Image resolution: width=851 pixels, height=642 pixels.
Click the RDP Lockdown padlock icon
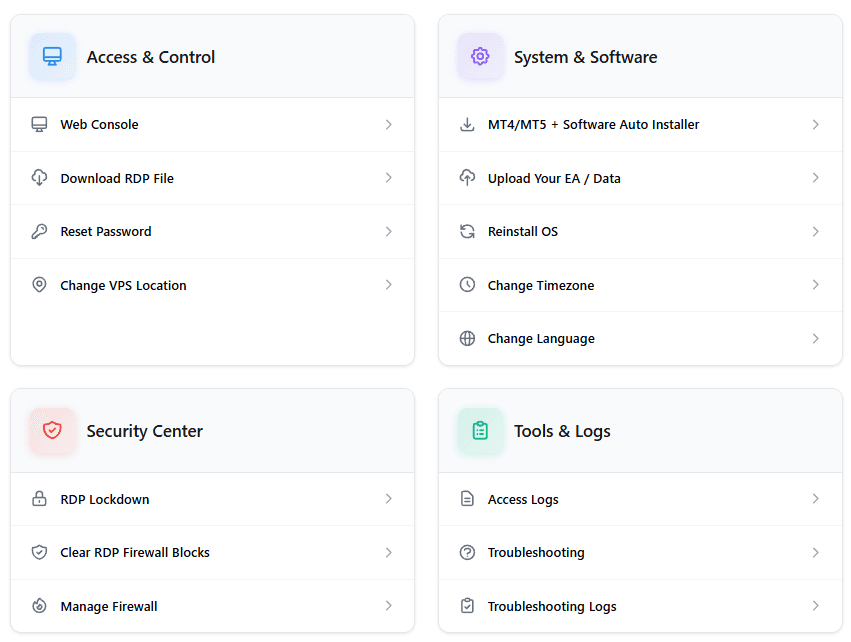click(38, 498)
